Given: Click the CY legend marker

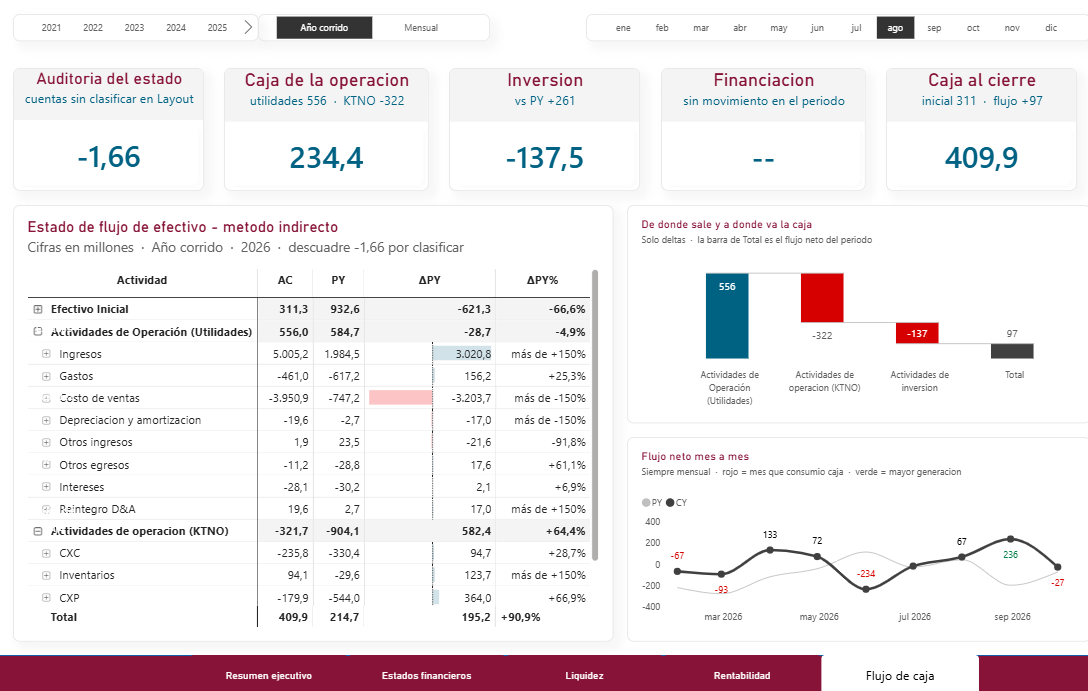Looking at the screenshot, I should tap(670, 502).
